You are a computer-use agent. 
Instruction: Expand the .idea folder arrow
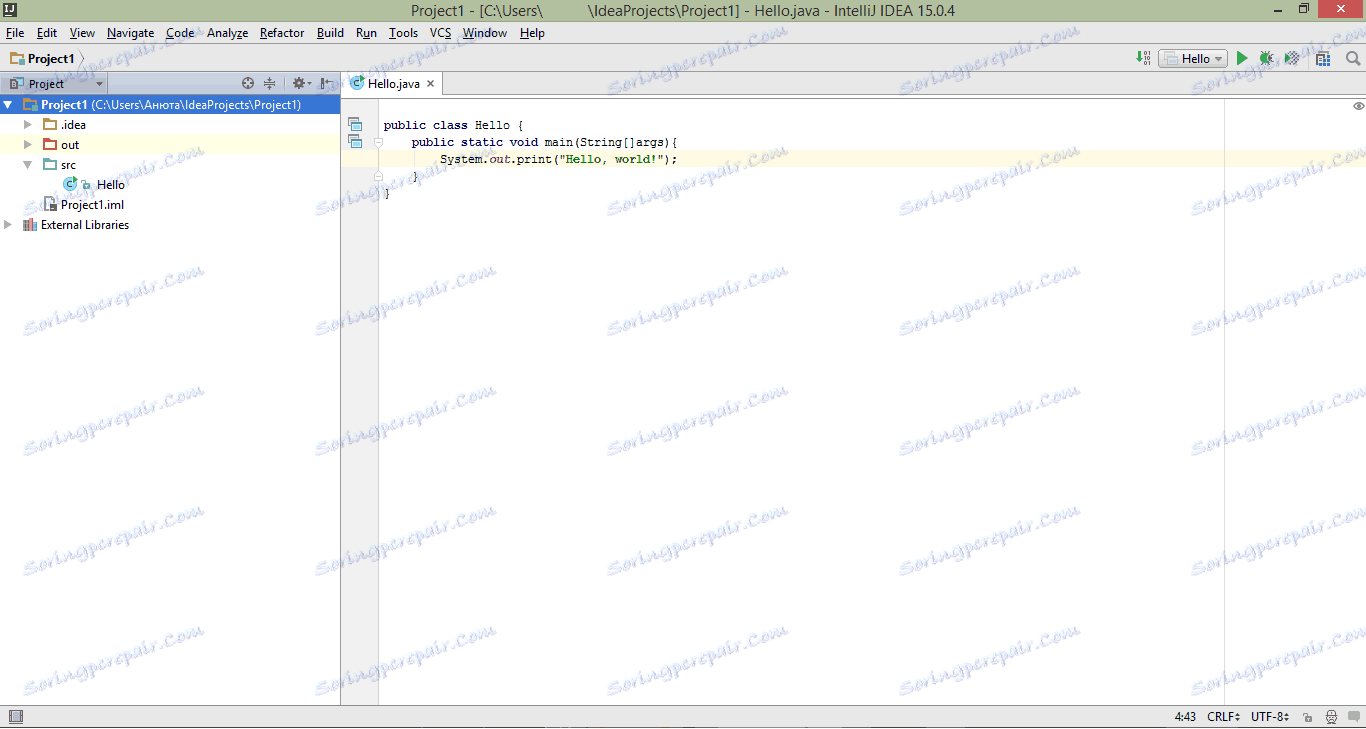click(28, 125)
